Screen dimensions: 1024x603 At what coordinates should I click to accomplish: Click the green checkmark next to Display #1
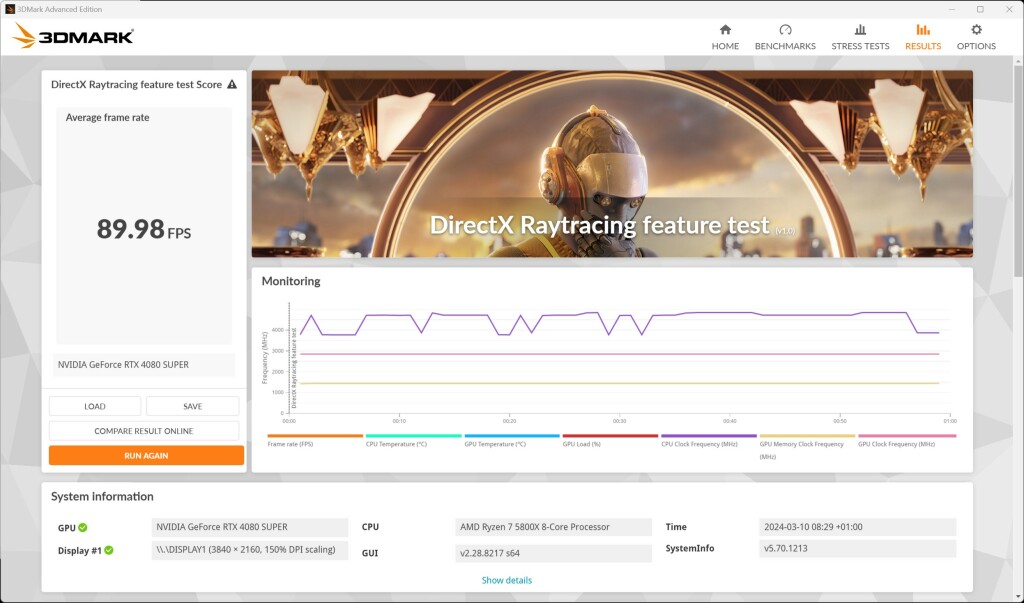108,548
